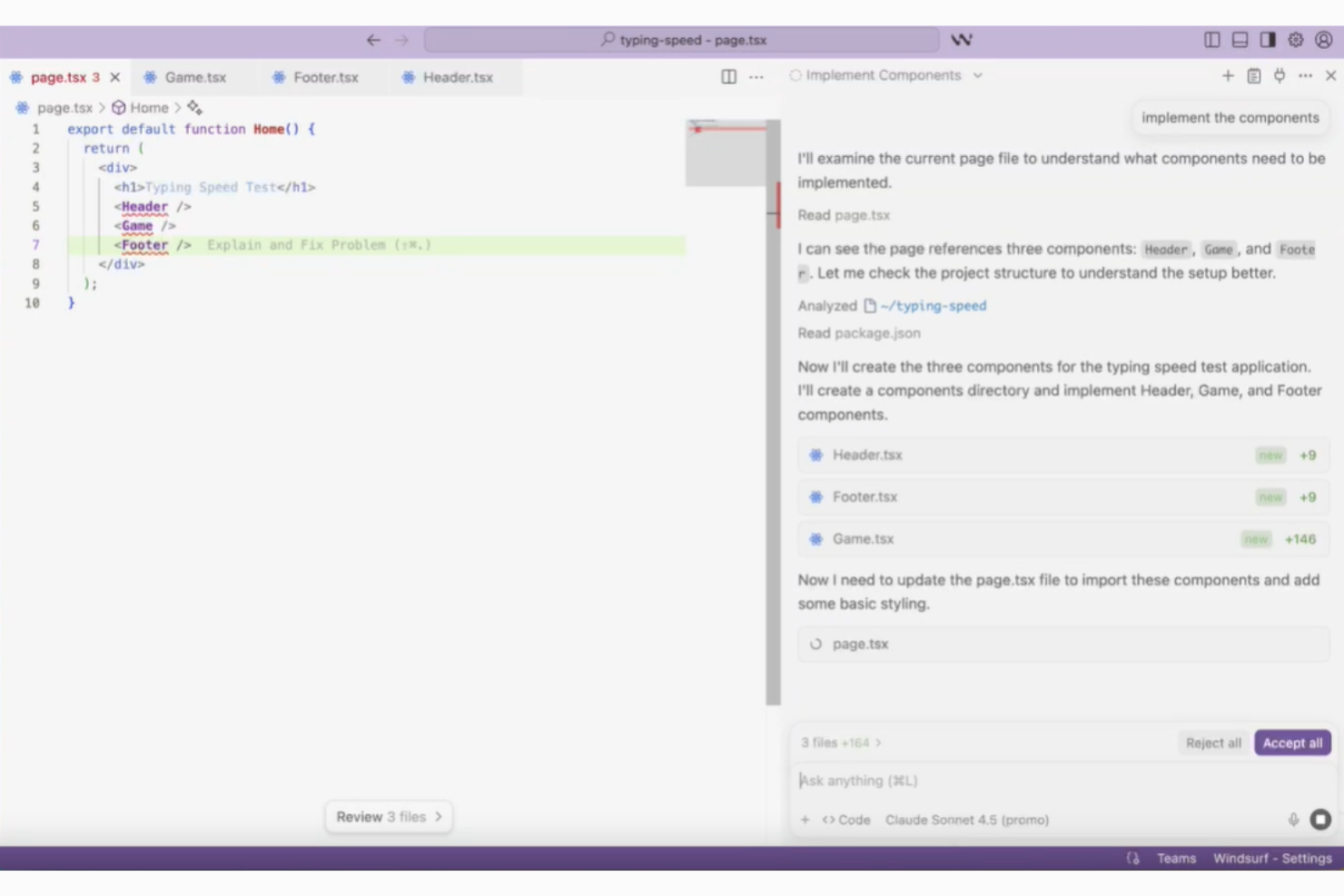Viewport: 1344px width, 896px height.
Task: Open the split editor icon
Action: click(728, 77)
